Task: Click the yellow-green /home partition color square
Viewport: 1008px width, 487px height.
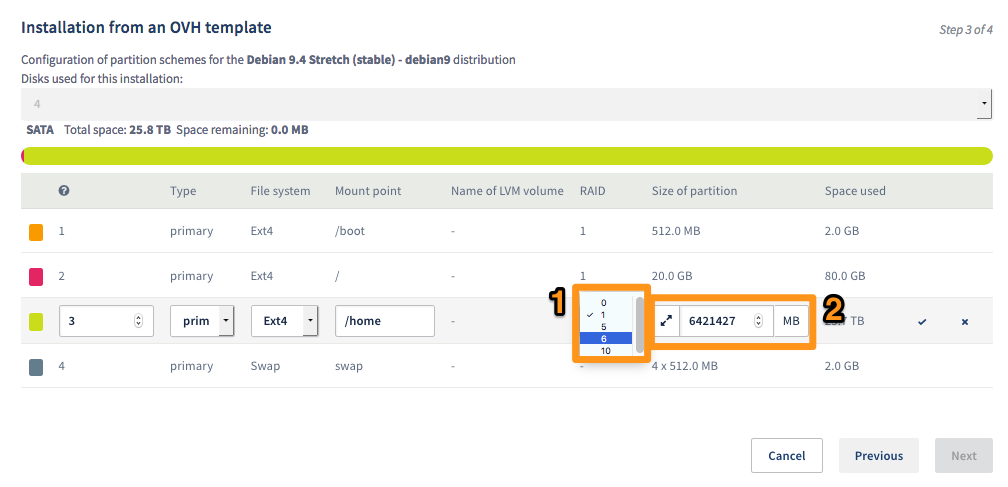Action: (x=36, y=321)
